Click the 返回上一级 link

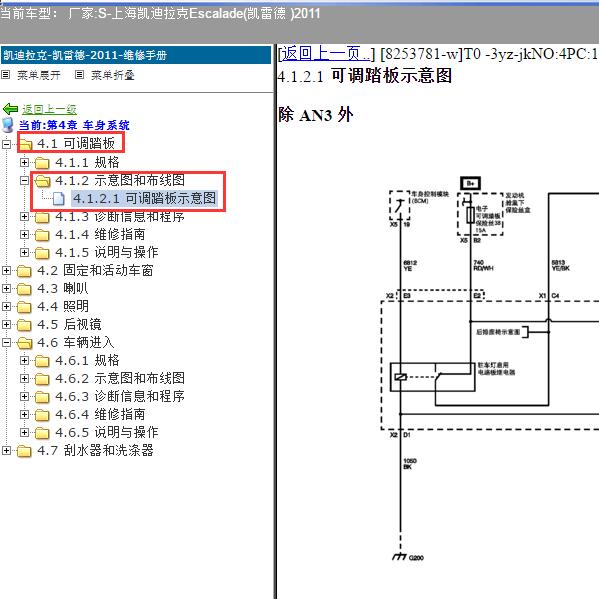click(49, 110)
